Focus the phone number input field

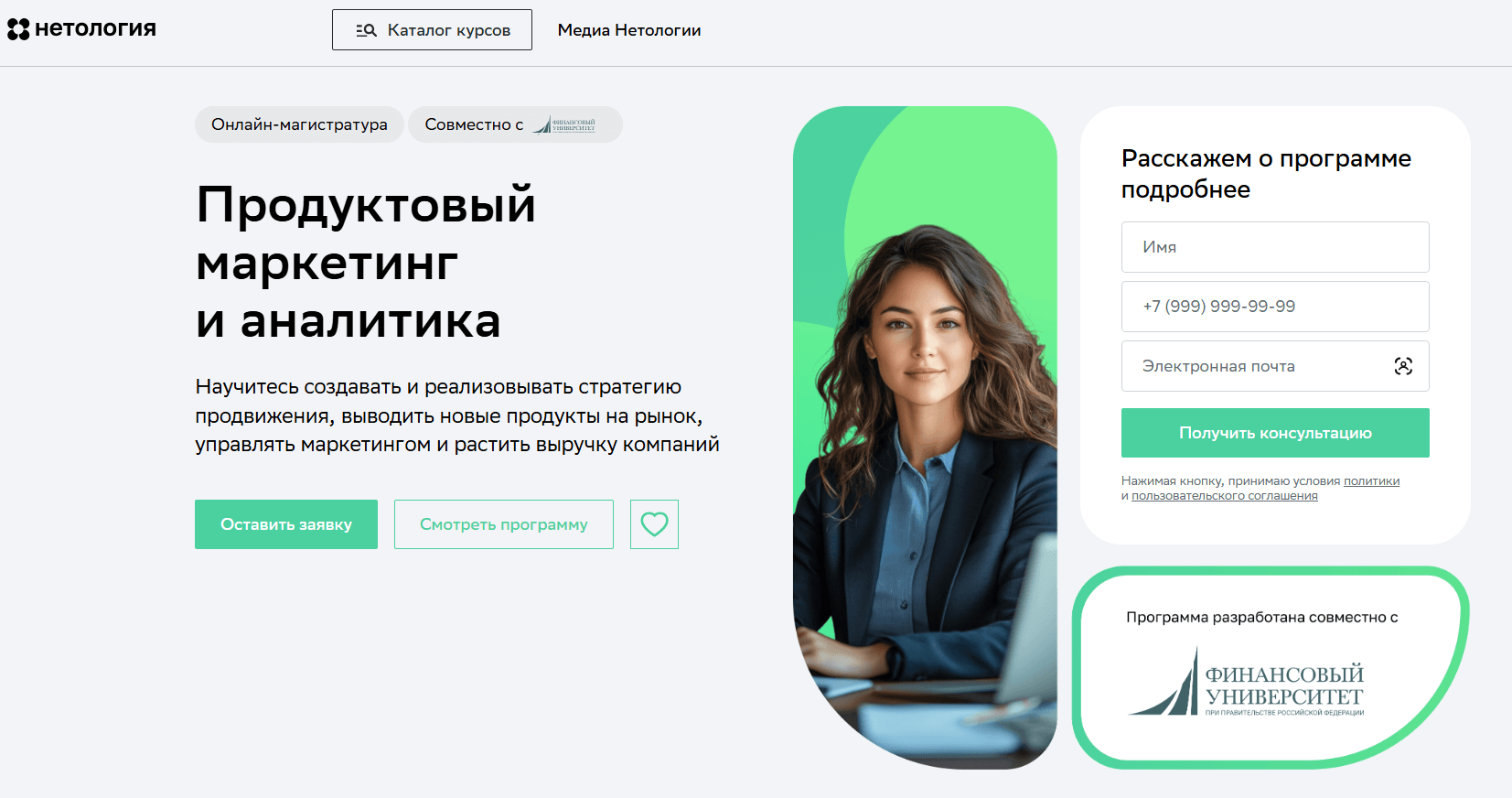coord(1275,307)
